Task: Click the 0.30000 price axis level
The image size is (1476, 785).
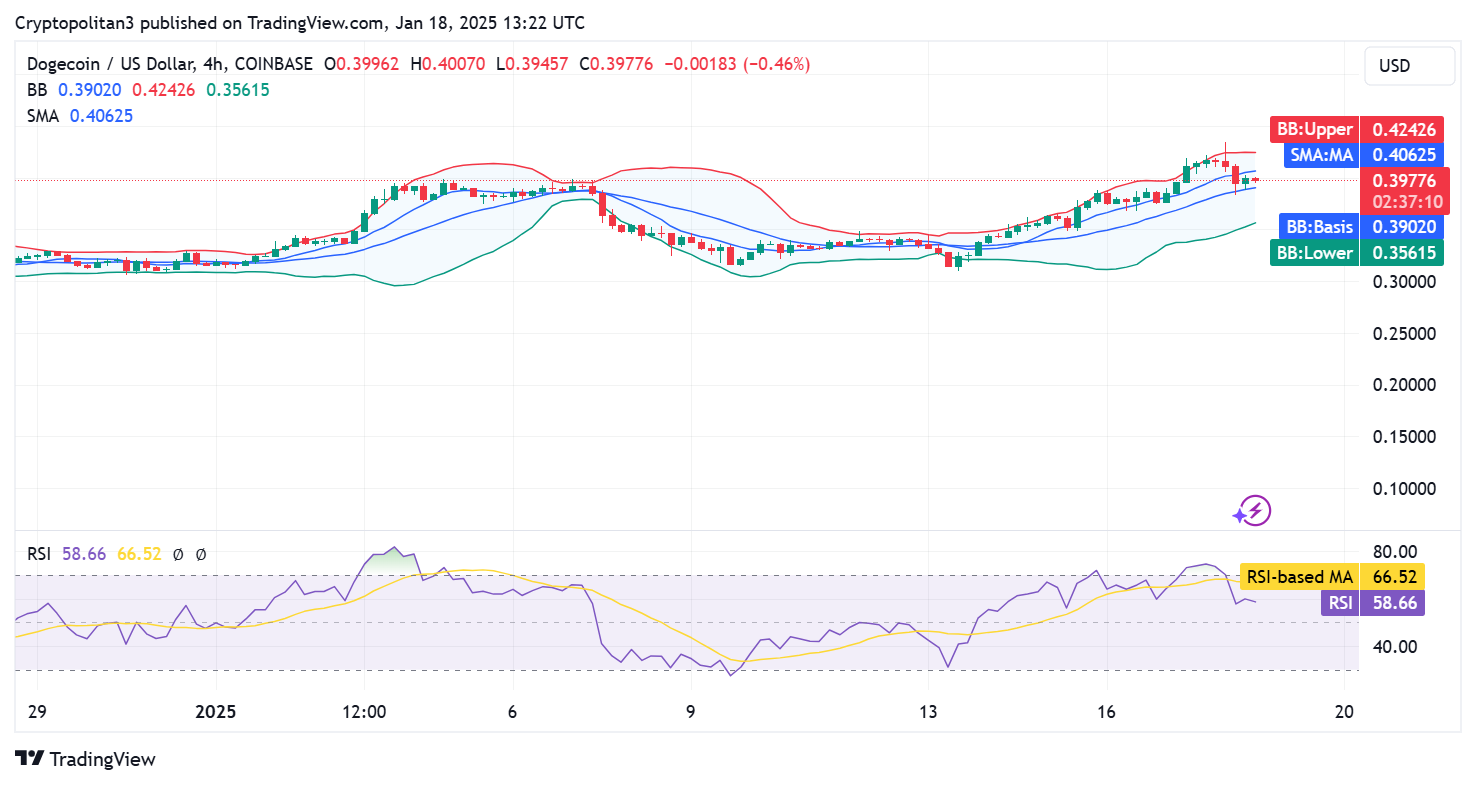Action: point(1406,282)
